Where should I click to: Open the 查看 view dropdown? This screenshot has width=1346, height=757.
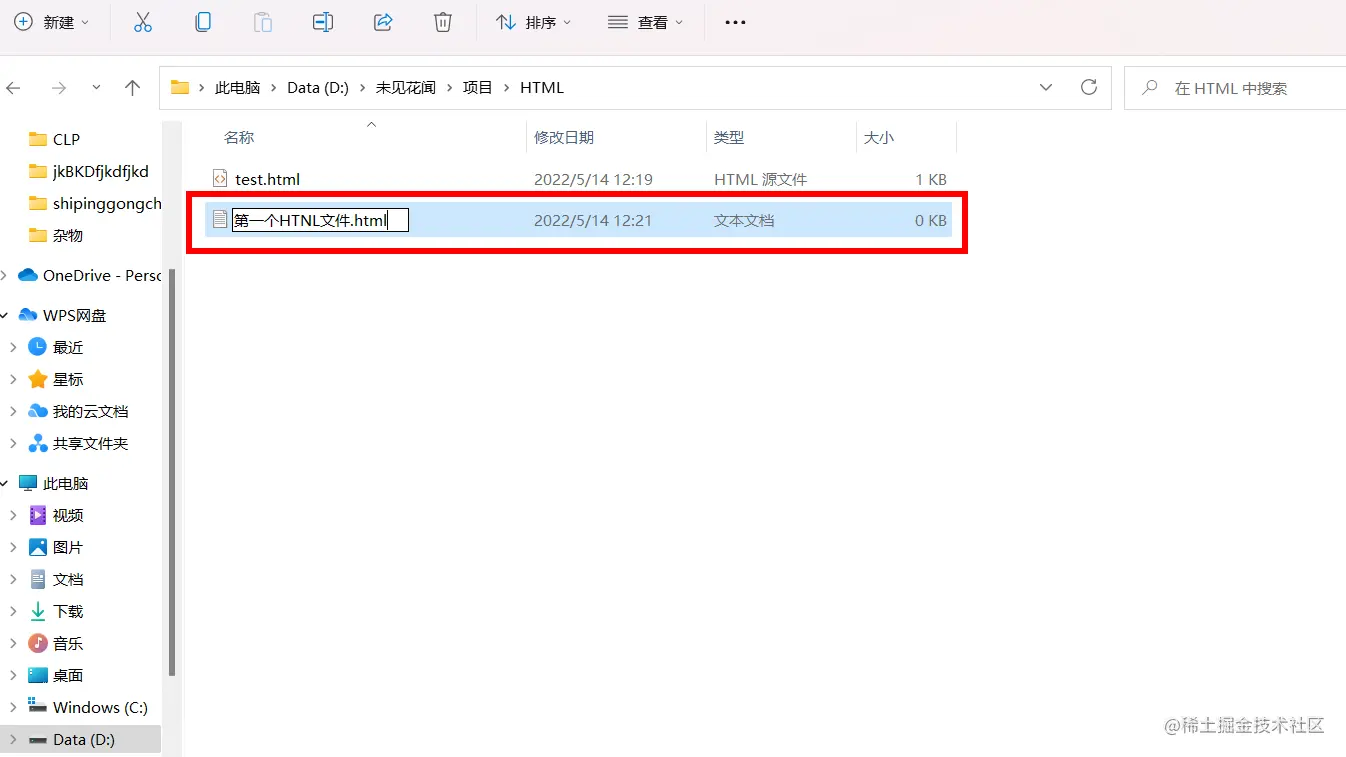pos(646,22)
